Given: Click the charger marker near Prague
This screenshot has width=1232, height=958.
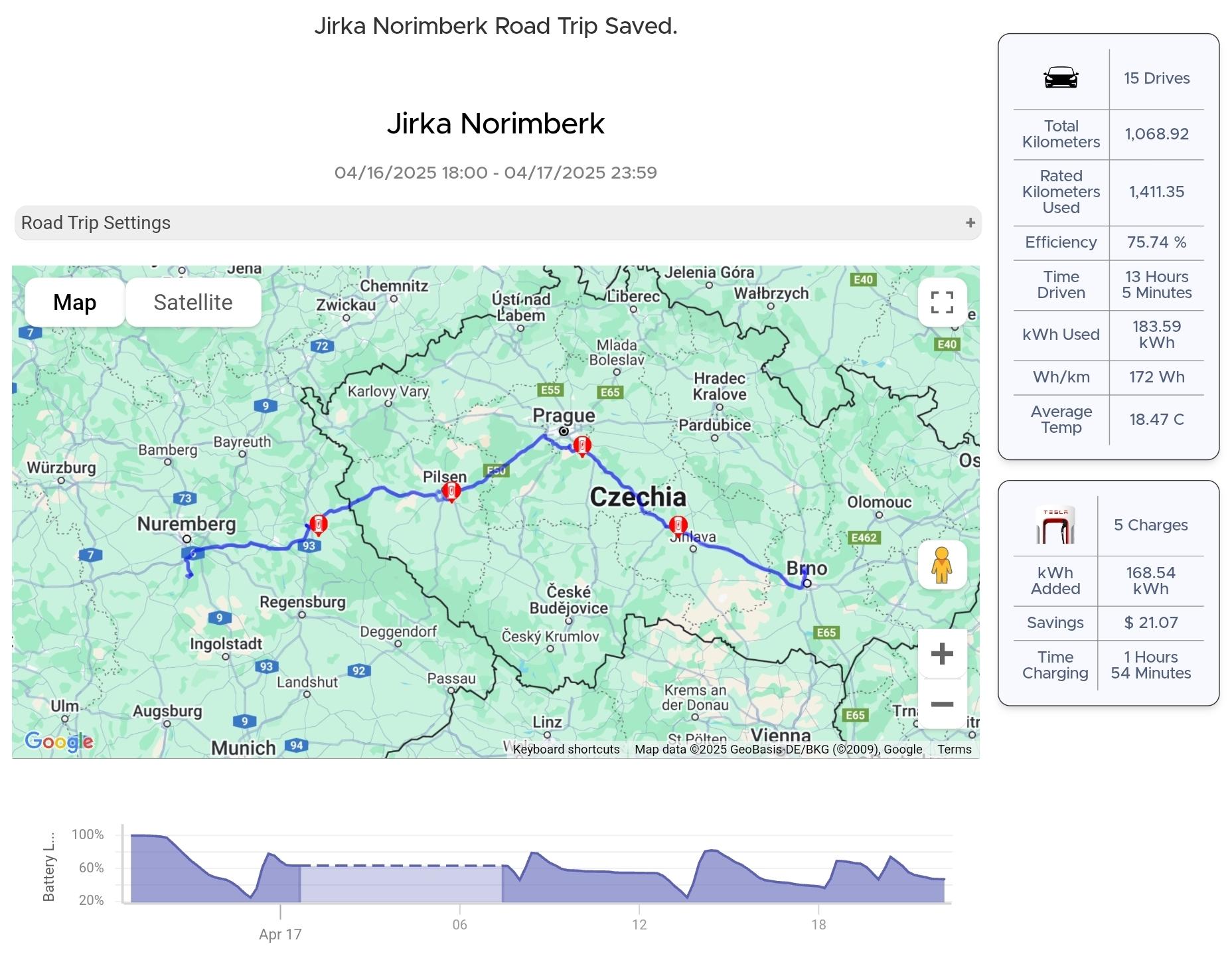Looking at the screenshot, I should point(582,445).
